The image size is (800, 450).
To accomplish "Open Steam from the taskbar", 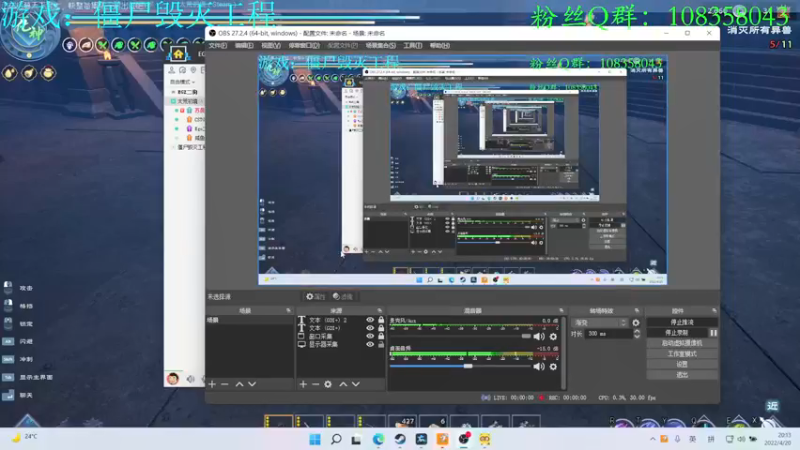I will [399, 439].
